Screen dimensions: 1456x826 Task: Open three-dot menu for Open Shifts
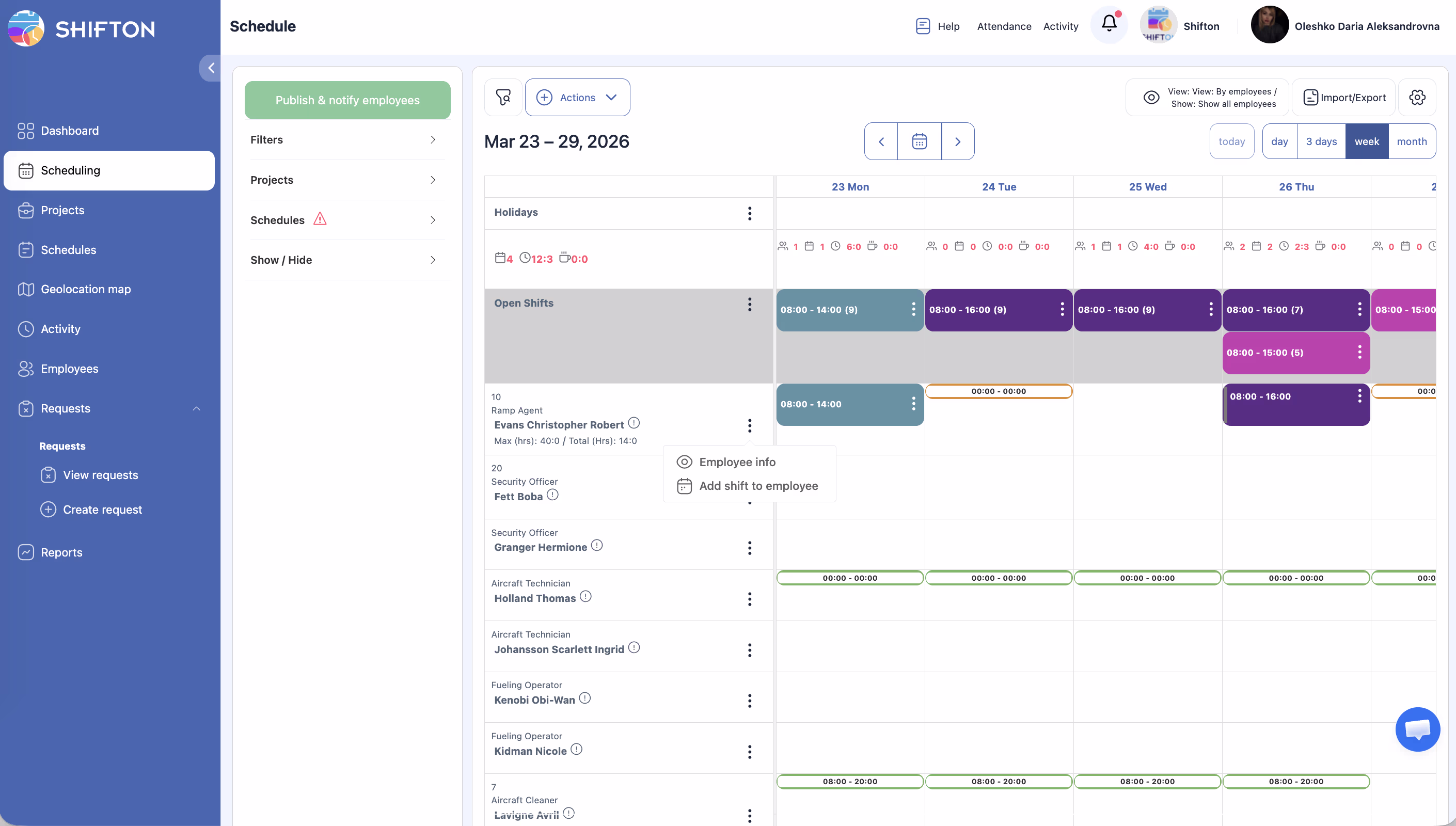pyautogui.click(x=749, y=304)
